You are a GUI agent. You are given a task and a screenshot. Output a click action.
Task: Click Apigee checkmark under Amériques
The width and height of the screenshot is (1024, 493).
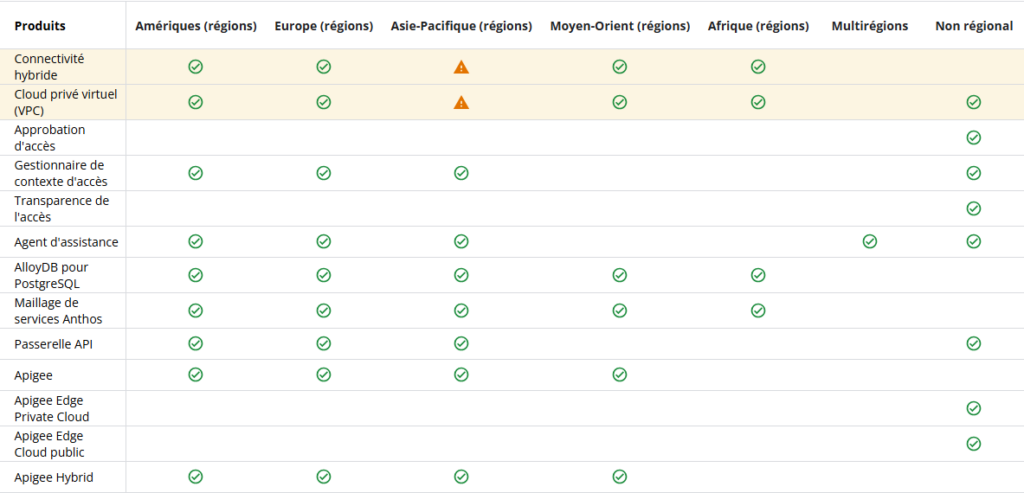(x=195, y=375)
